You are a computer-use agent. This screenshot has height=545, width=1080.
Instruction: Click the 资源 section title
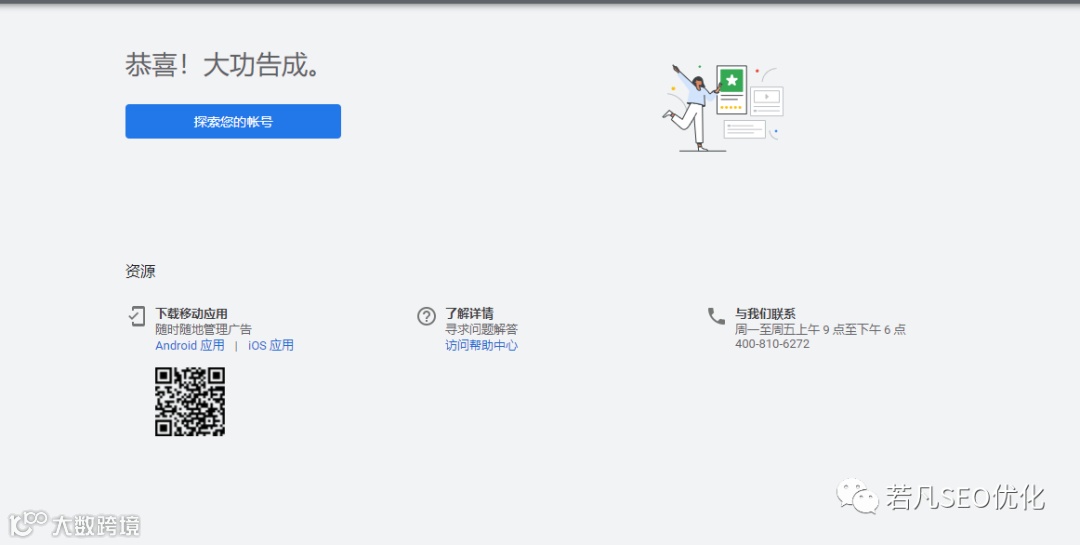coord(141,271)
